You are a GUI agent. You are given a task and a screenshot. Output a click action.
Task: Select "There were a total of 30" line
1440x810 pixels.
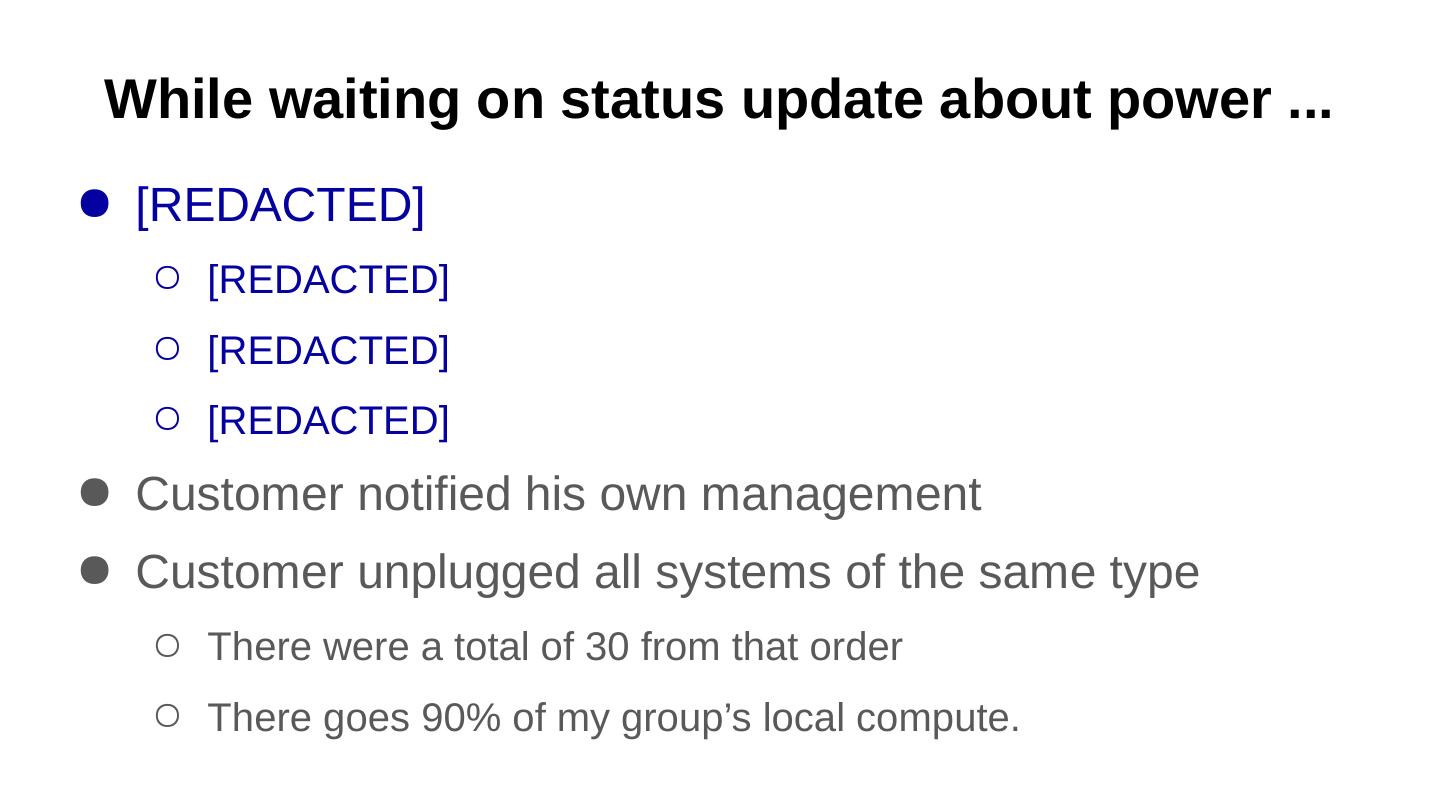point(554,647)
